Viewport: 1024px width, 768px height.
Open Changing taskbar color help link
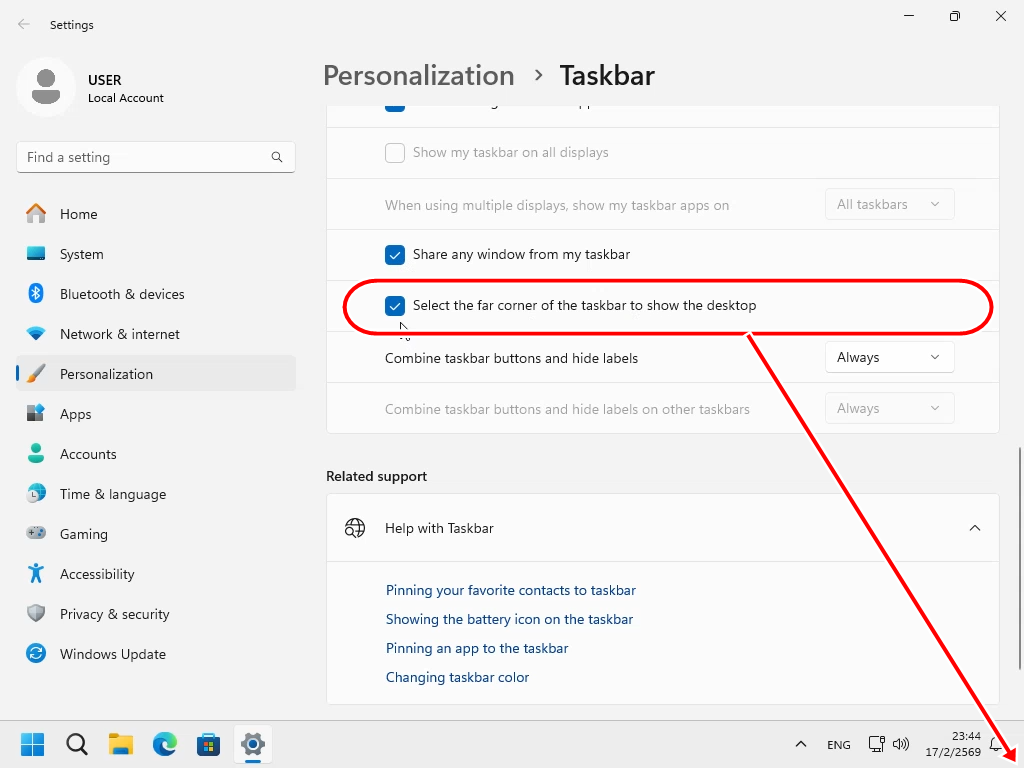pos(457,677)
